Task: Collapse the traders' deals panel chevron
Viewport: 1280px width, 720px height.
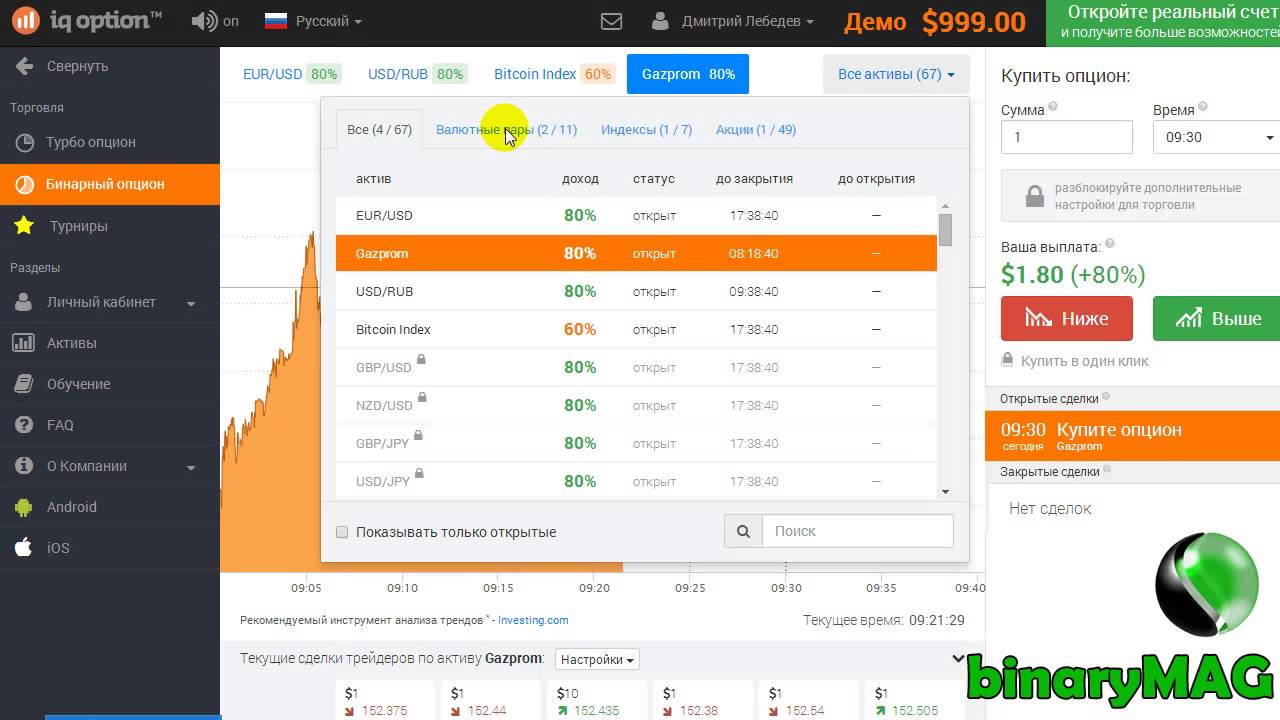Action: [x=958, y=659]
